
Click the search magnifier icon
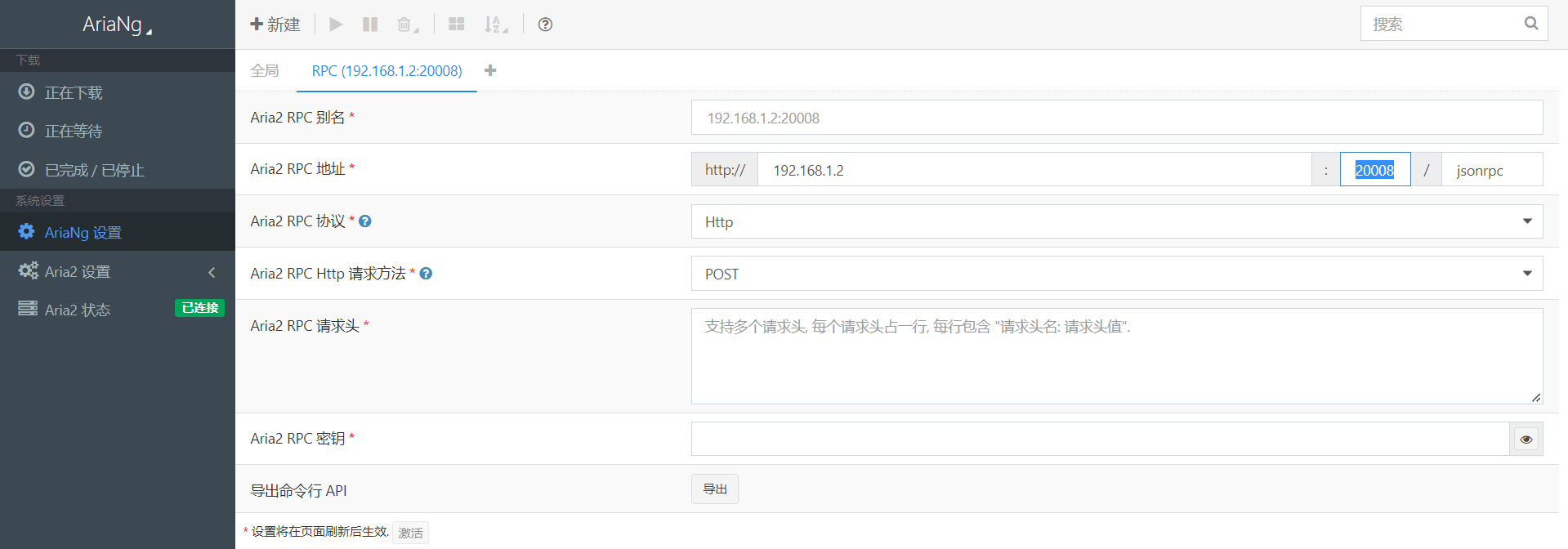click(x=1530, y=24)
